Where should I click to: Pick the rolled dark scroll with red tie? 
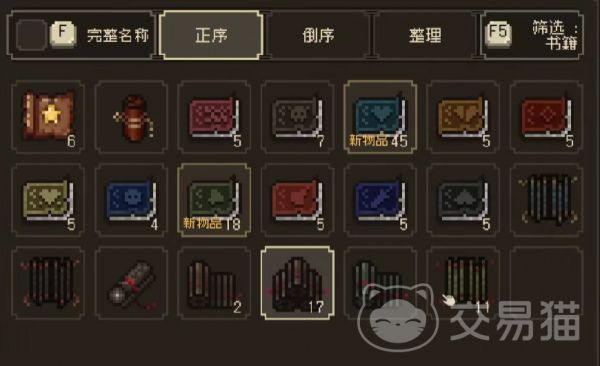(x=131, y=283)
